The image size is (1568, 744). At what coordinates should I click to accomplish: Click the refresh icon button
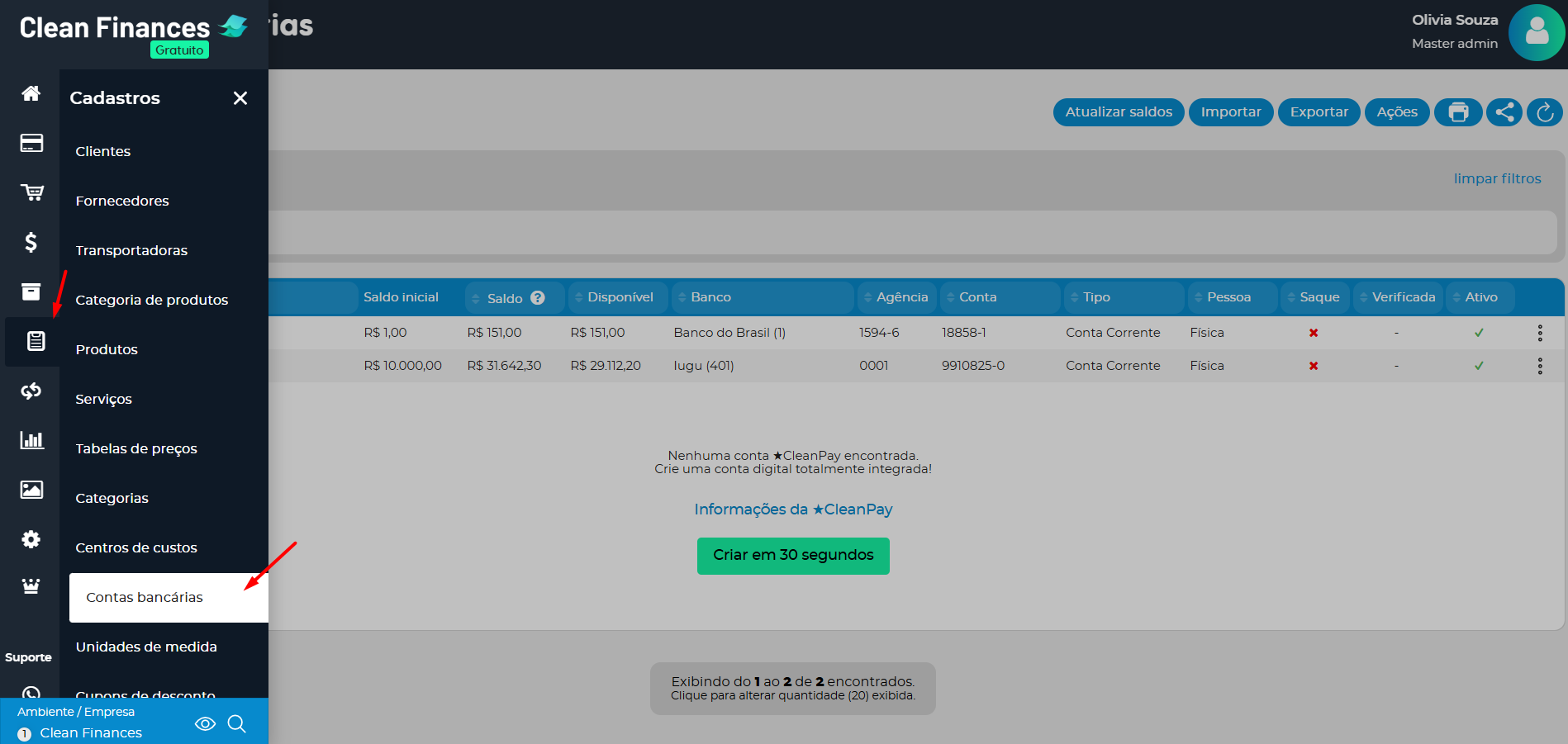pyautogui.click(x=1545, y=112)
